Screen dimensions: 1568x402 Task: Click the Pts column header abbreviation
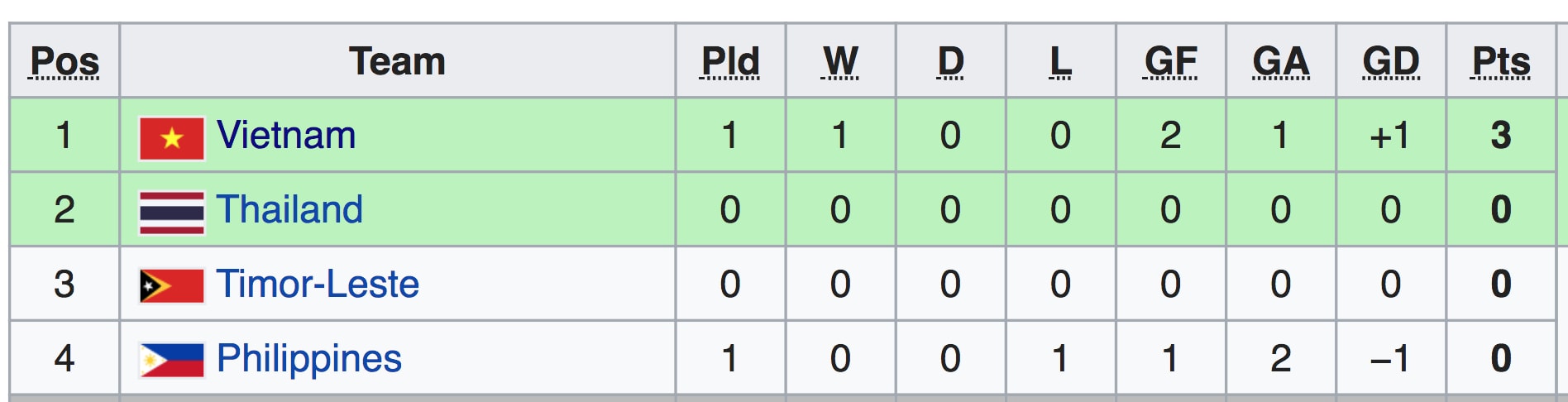1501,62
